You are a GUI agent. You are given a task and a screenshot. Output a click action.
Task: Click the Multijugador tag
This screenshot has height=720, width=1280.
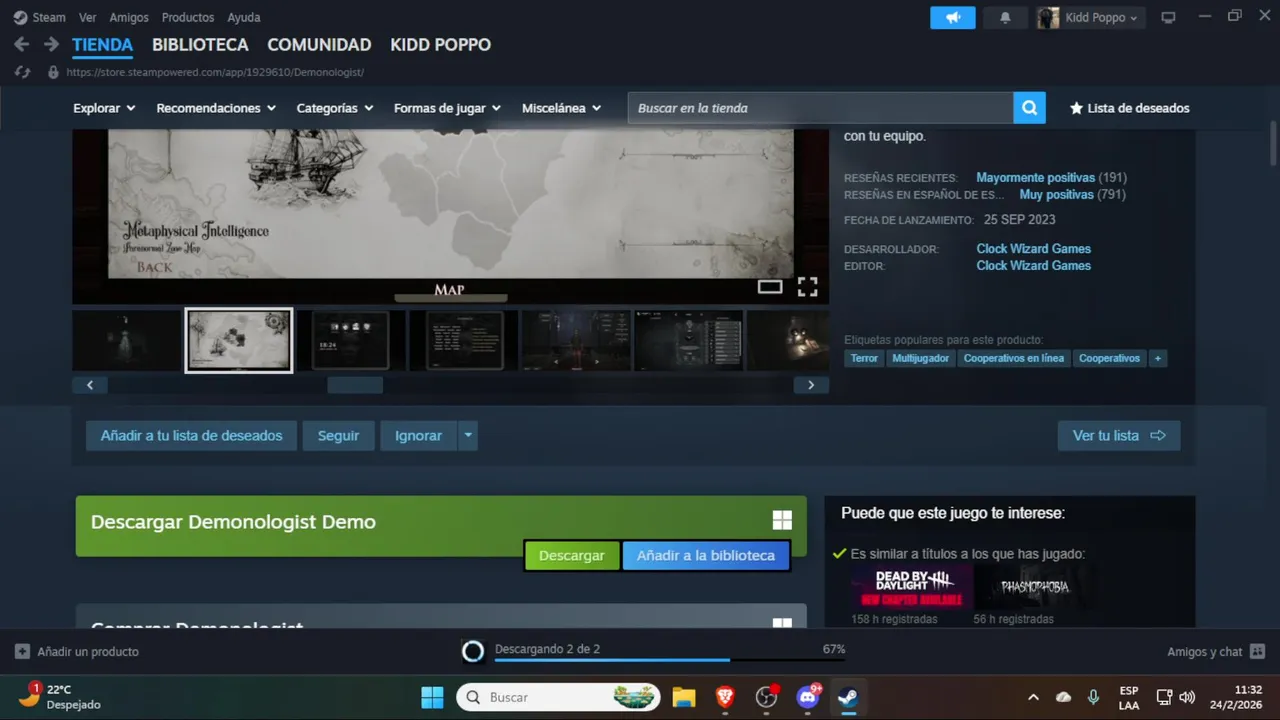(x=920, y=358)
